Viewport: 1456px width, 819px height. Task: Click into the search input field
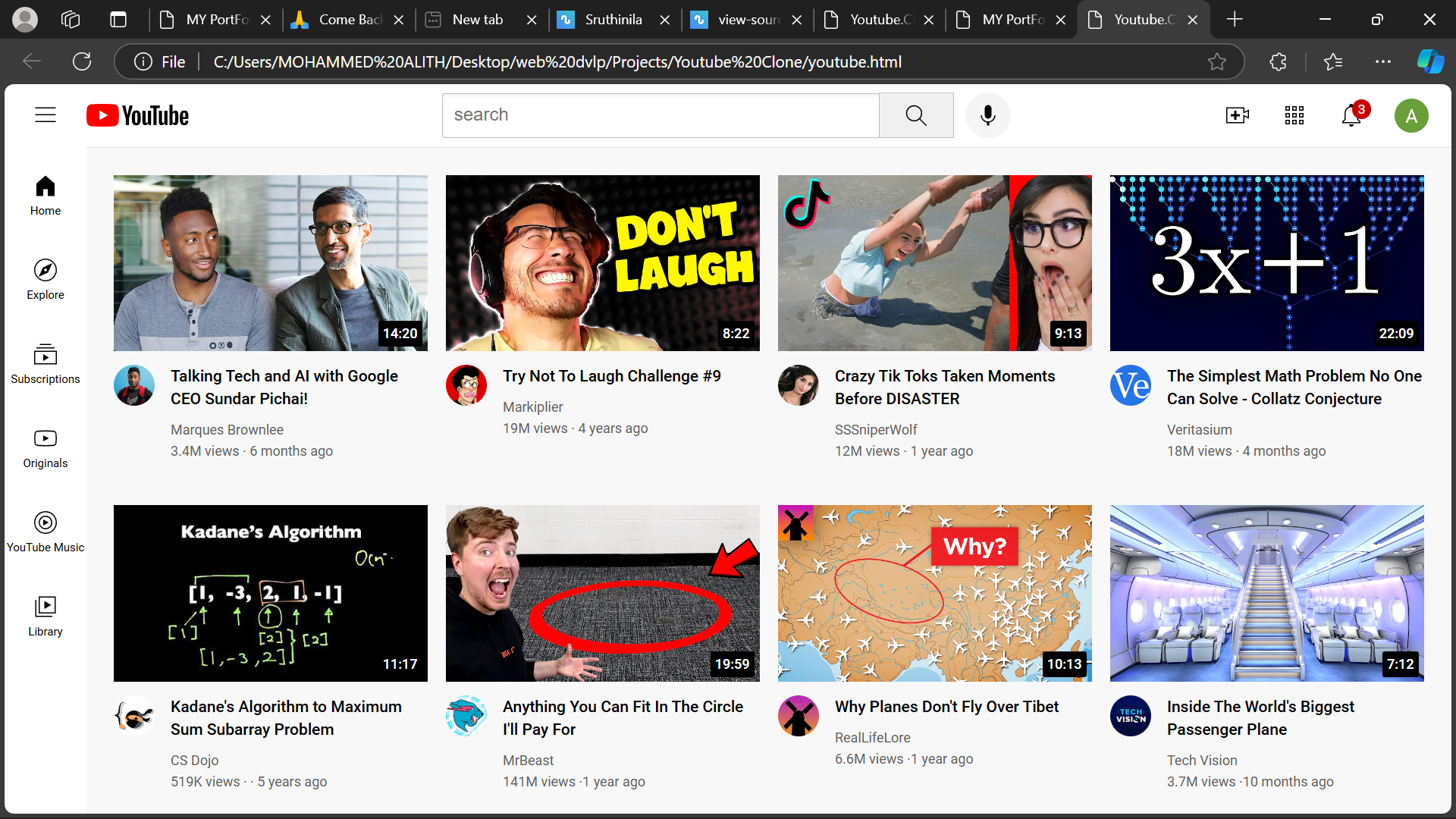click(661, 115)
